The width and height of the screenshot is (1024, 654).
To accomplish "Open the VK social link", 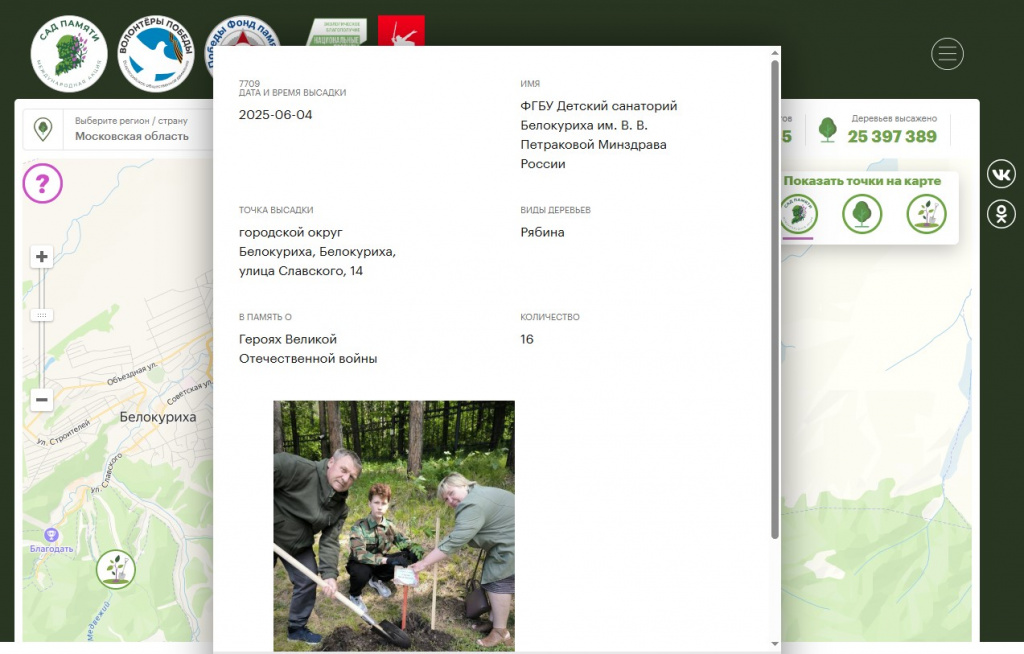I will click(x=1001, y=174).
